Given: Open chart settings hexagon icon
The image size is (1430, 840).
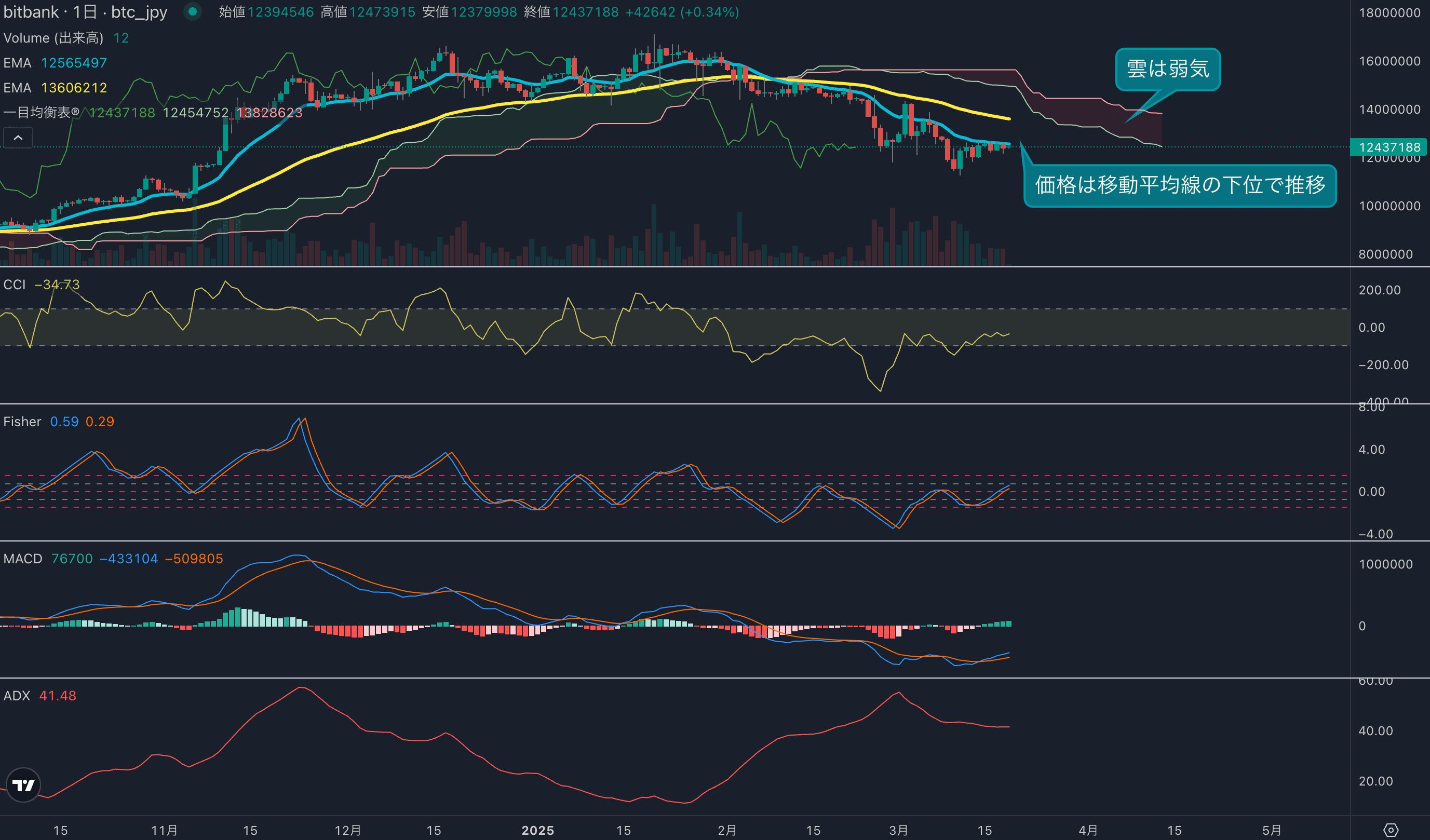Looking at the screenshot, I should point(1391,830).
